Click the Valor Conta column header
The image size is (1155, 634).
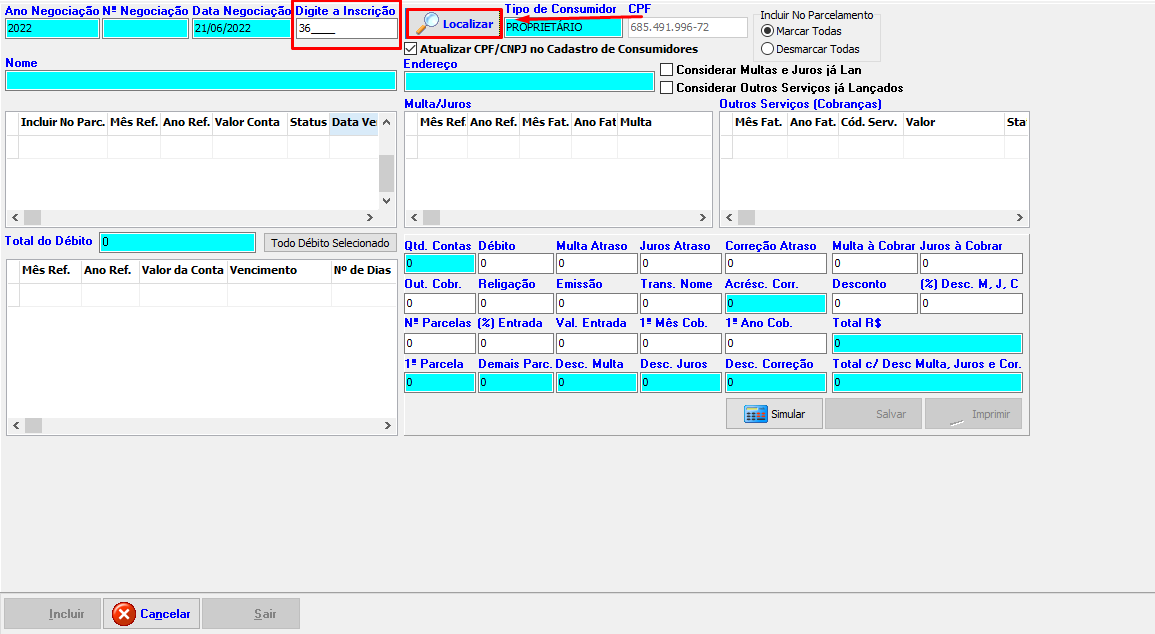click(x=248, y=122)
